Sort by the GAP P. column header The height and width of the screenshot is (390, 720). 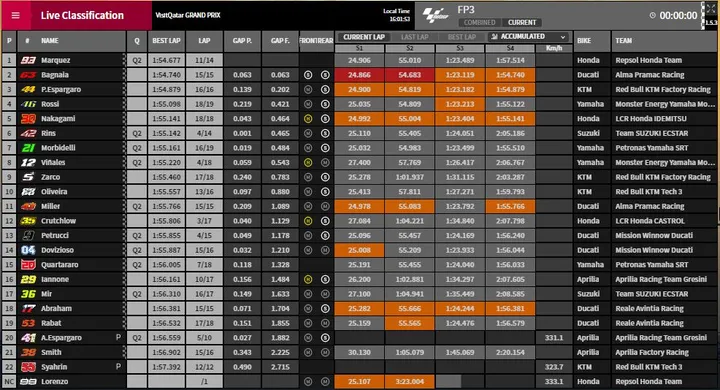click(242, 41)
